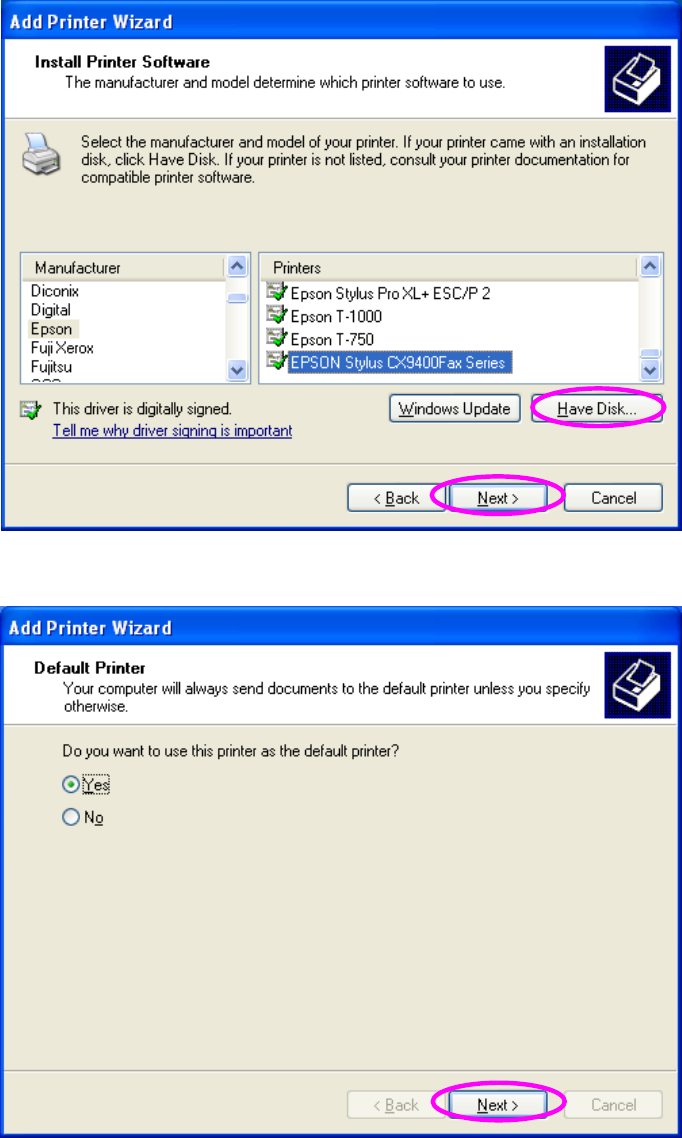Click Manufacturer list scroll down arrow
This screenshot has width=682, height=1138.
(x=237, y=370)
